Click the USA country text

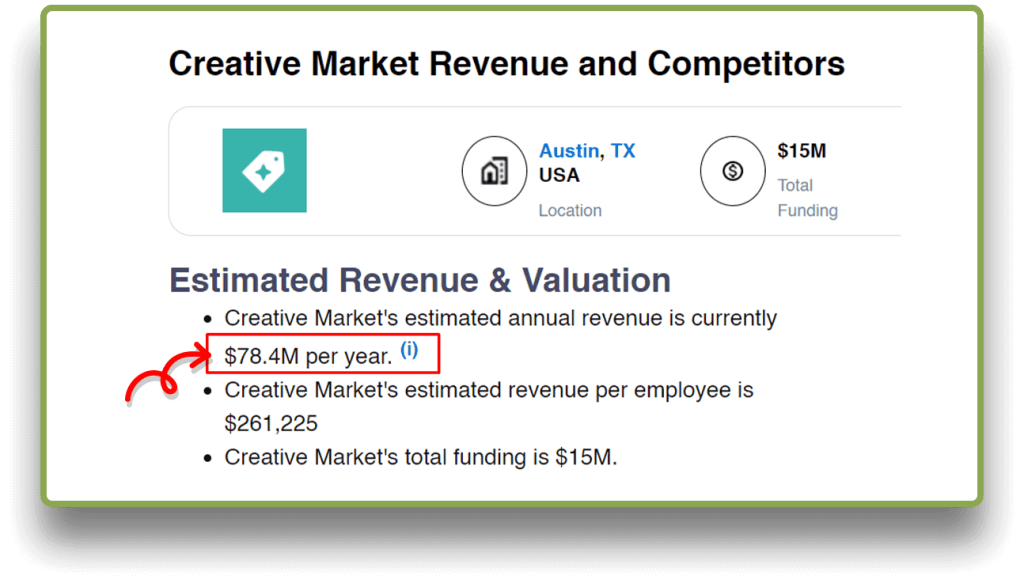tap(559, 175)
